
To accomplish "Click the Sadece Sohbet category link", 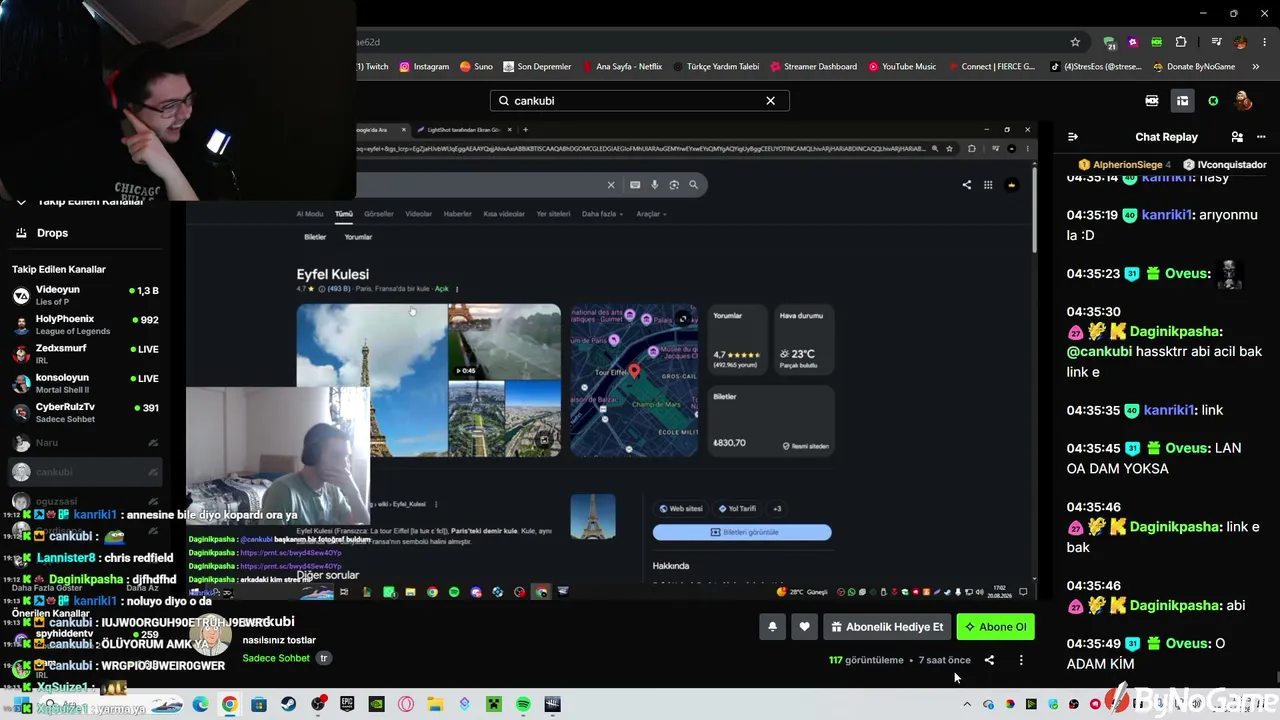I will coord(276,658).
